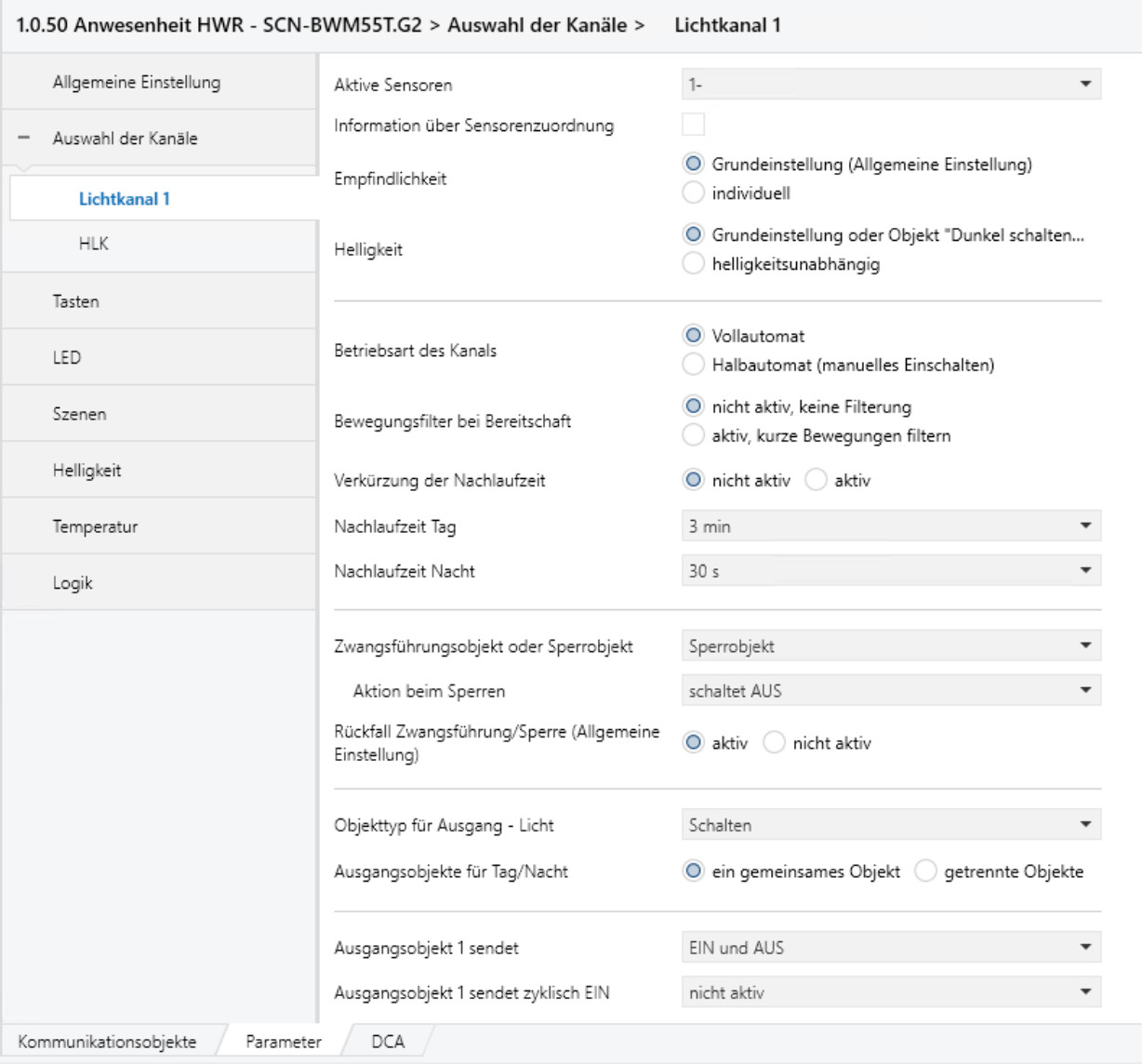Image resolution: width=1142 pixels, height=1064 pixels.
Task: Enable aktiv, kurze Bewegungen filtern
Action: click(694, 436)
